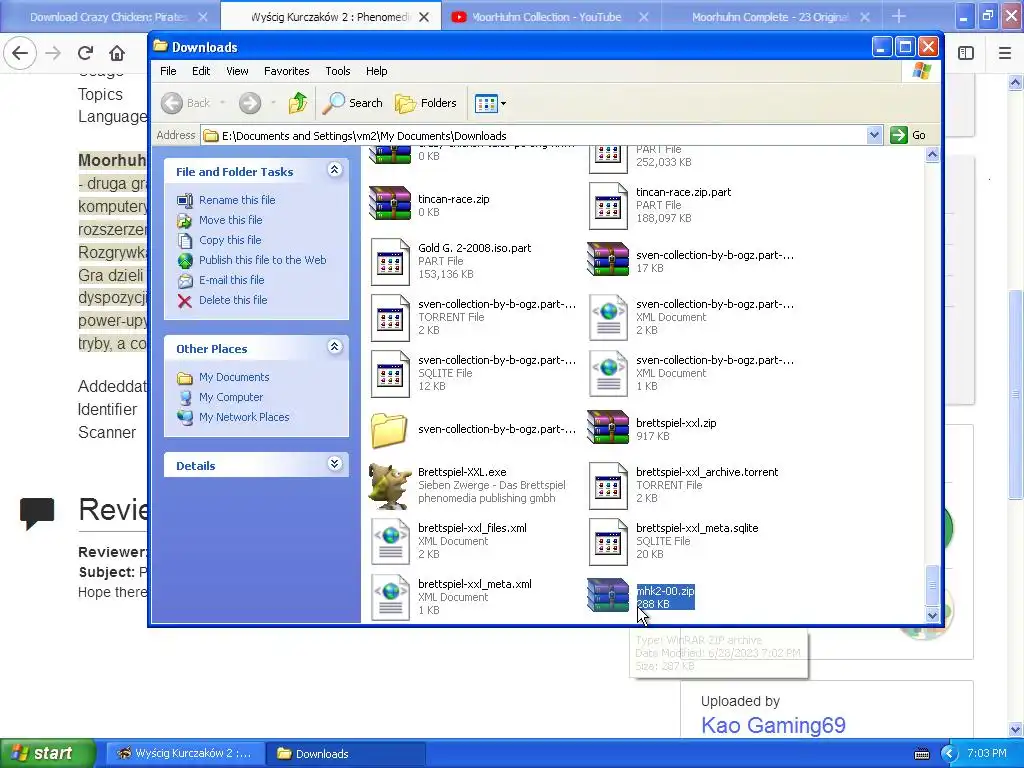Select the 17 KB sven-collection archive icon
This screenshot has width=1024, height=768.
point(607,259)
